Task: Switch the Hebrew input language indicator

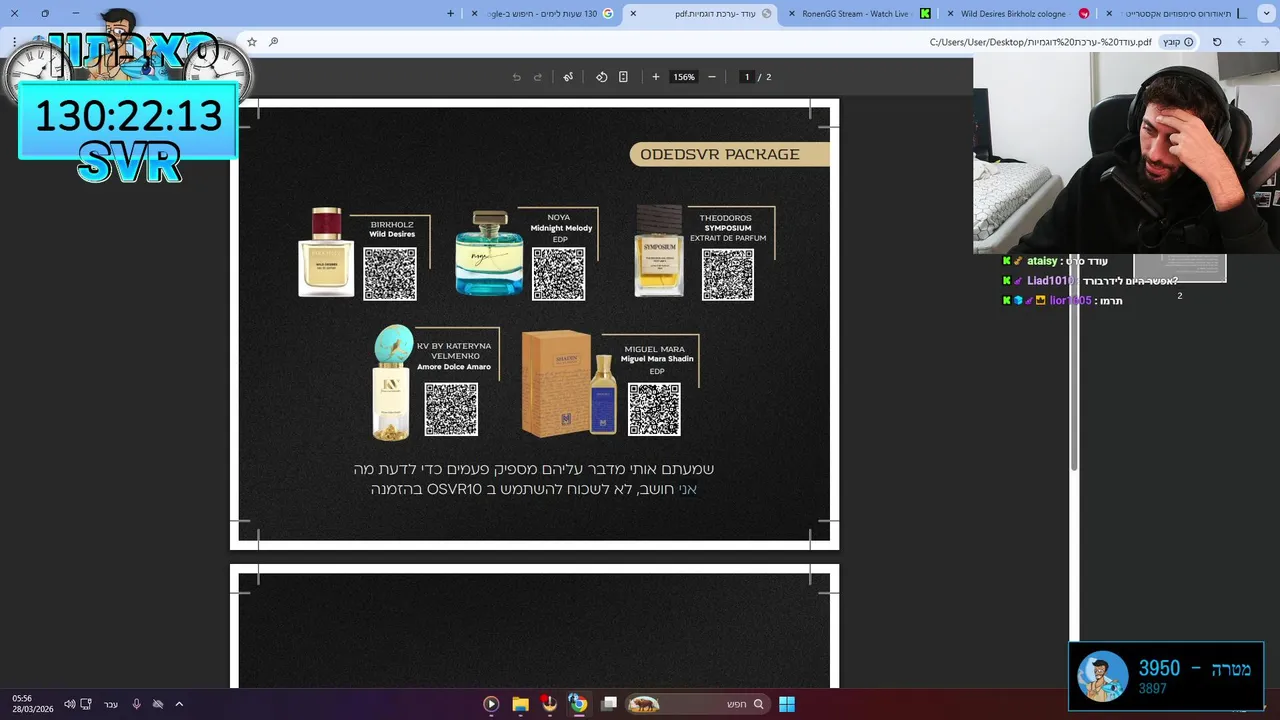Action: [111, 704]
